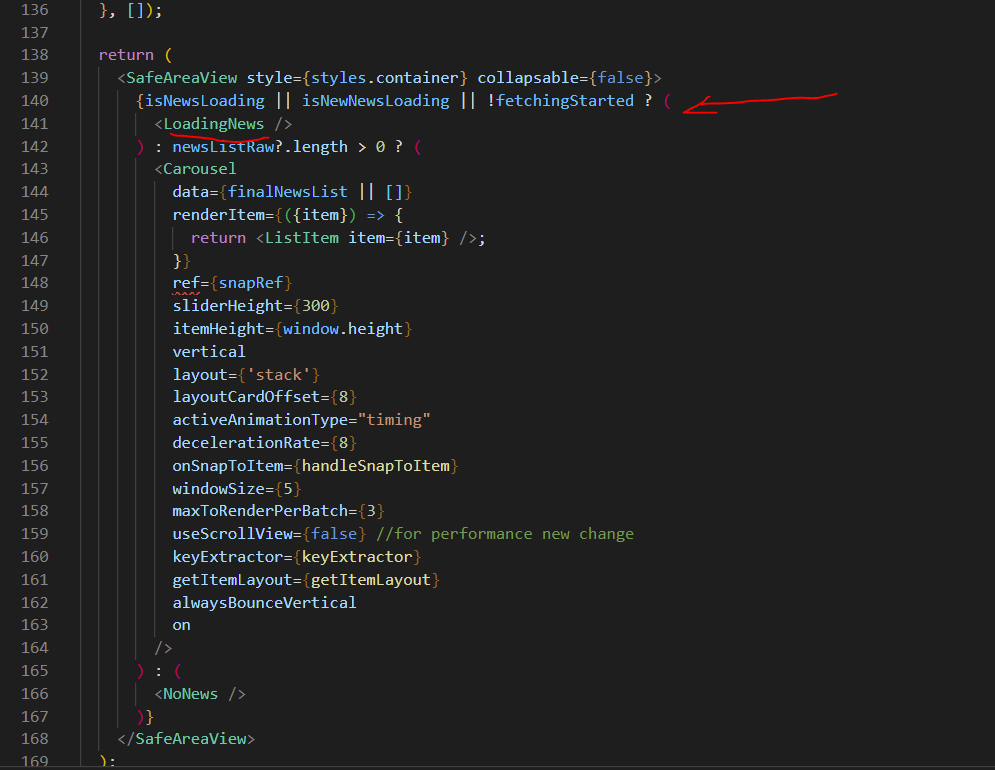Image resolution: width=995 pixels, height=770 pixels.
Task: Click line number 165 in the gutter
Action: point(34,670)
